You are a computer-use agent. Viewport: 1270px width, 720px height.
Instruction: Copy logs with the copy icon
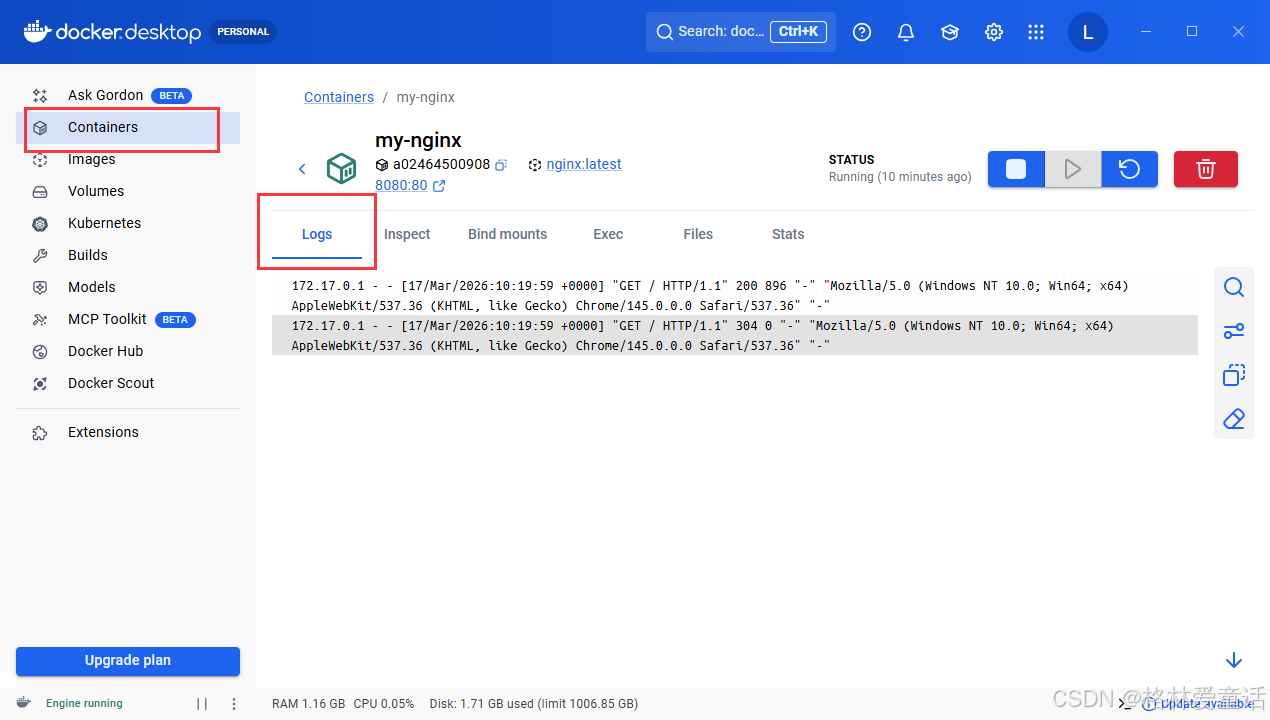click(1234, 375)
